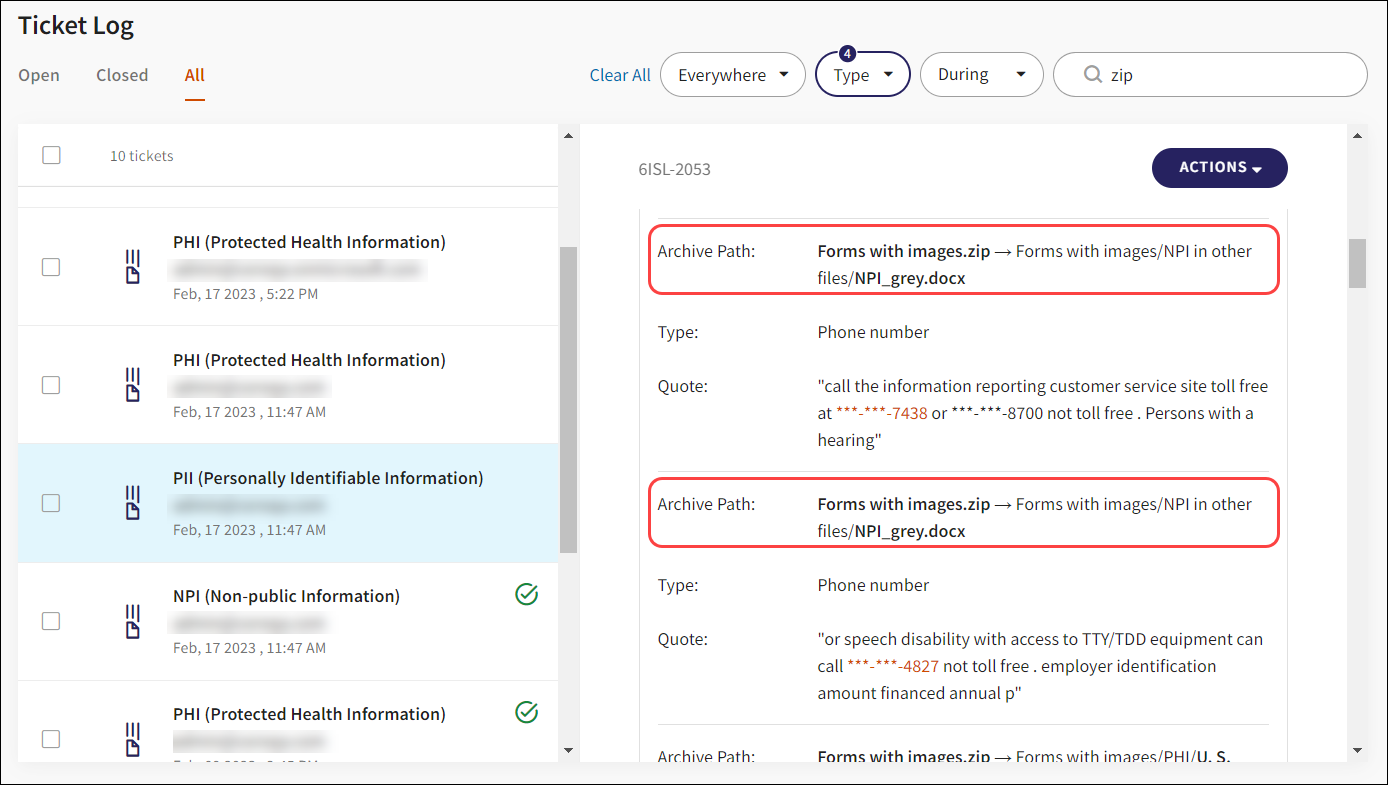Click the green checkmark on the last PHI ticket
This screenshot has width=1388, height=785.
(x=526, y=712)
